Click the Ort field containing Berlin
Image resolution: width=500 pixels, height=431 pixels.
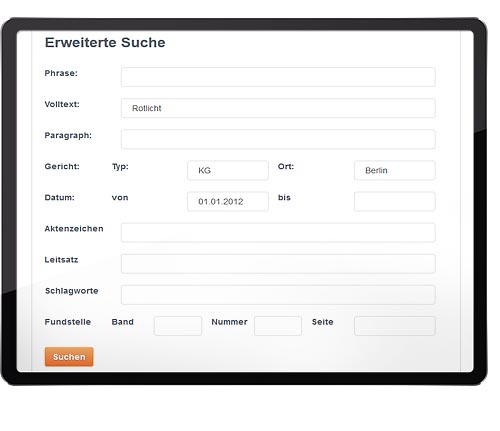[x=395, y=170]
